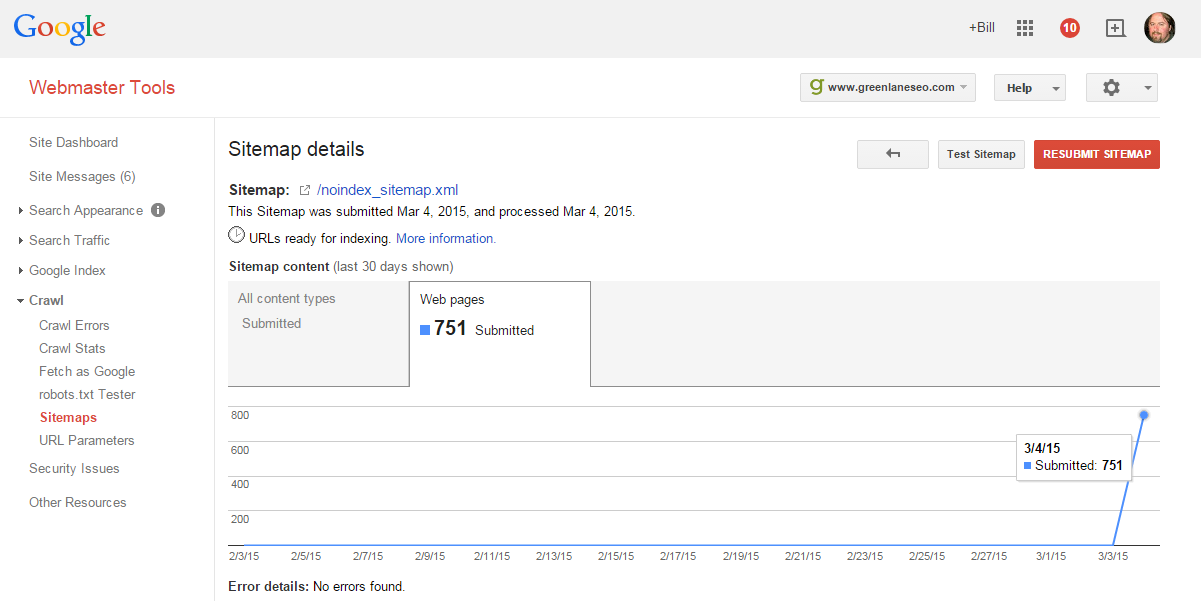Open Fetch as Google
The image size is (1201, 605).
pos(87,371)
